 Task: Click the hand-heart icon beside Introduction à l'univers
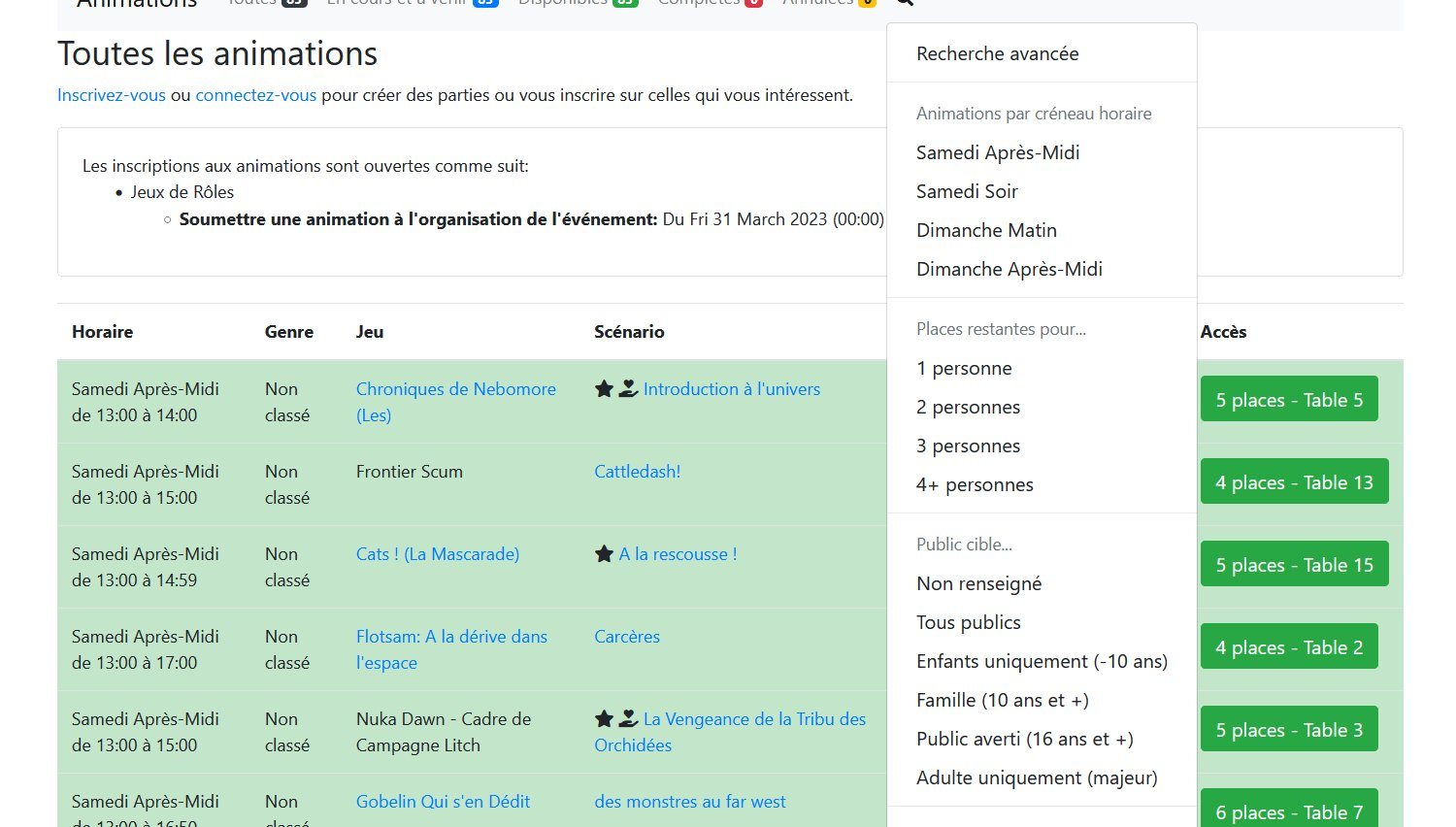click(628, 389)
